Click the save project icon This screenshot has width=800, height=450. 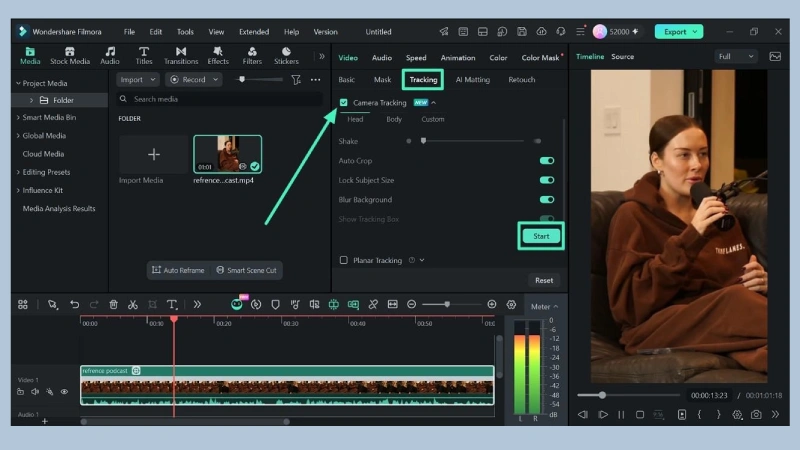pyautogui.click(x=521, y=32)
